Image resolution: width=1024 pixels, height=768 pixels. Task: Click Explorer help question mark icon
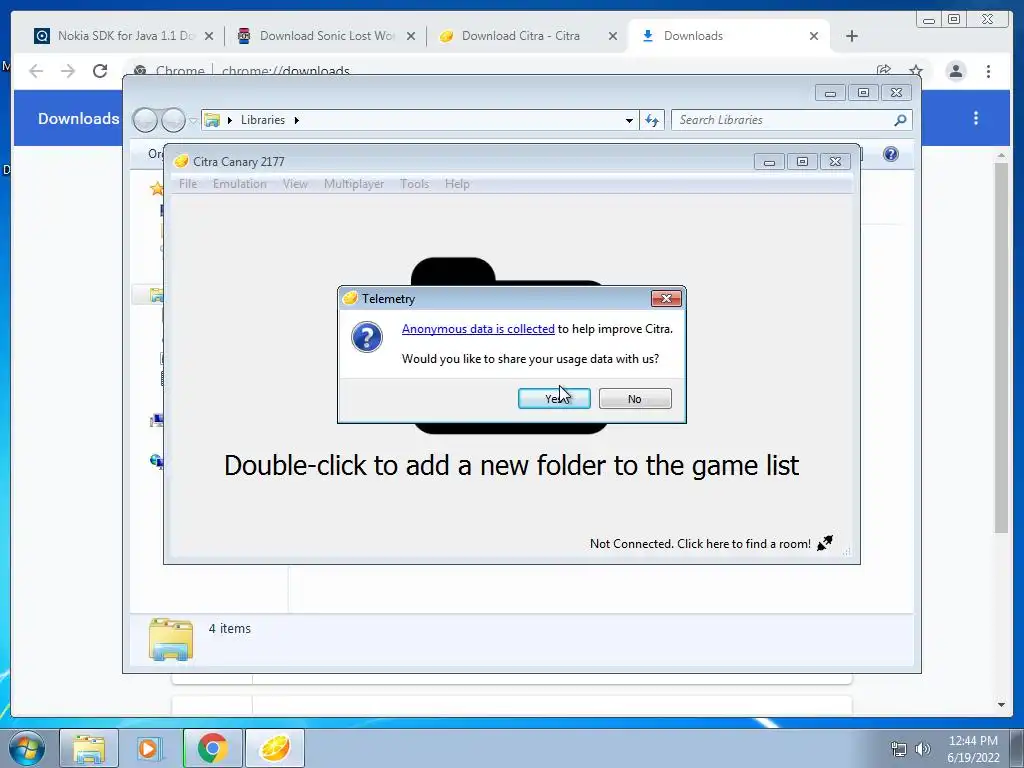pyautogui.click(x=891, y=154)
